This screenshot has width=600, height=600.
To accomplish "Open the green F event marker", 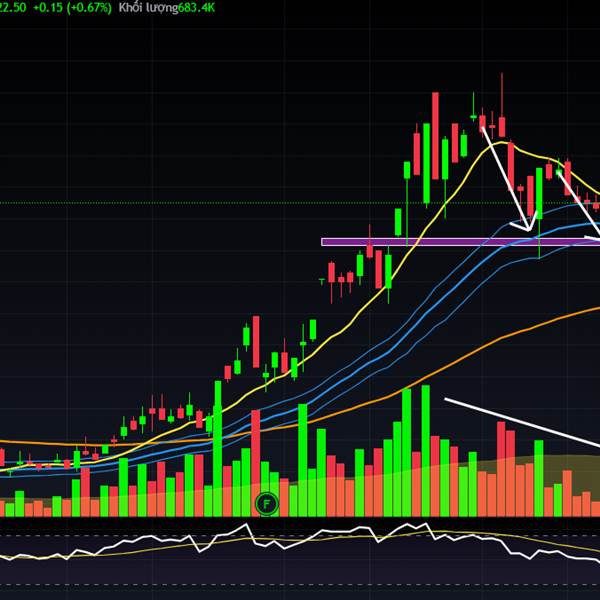I will point(267,504).
